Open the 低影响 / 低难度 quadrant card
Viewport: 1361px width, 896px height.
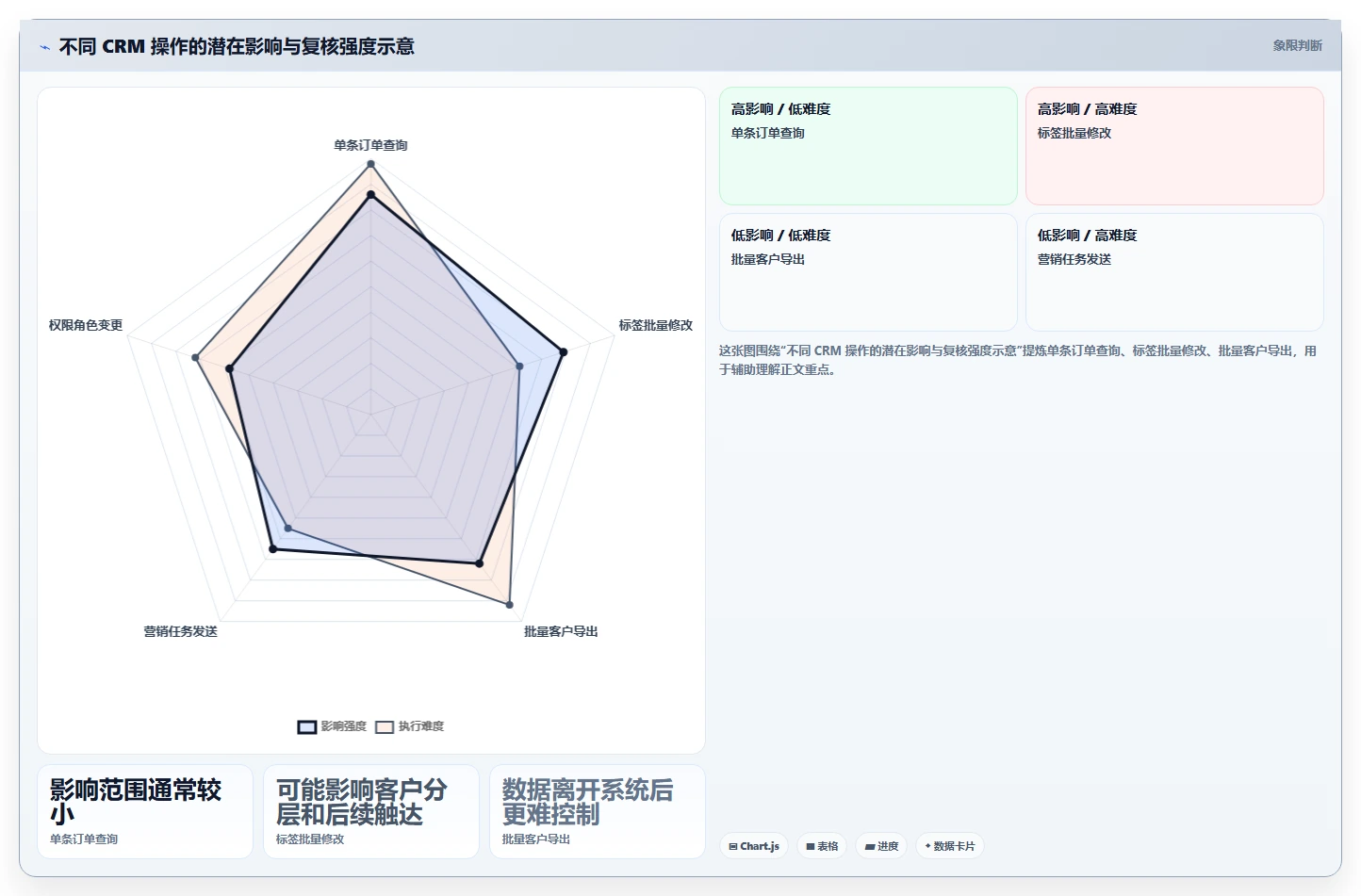868,272
